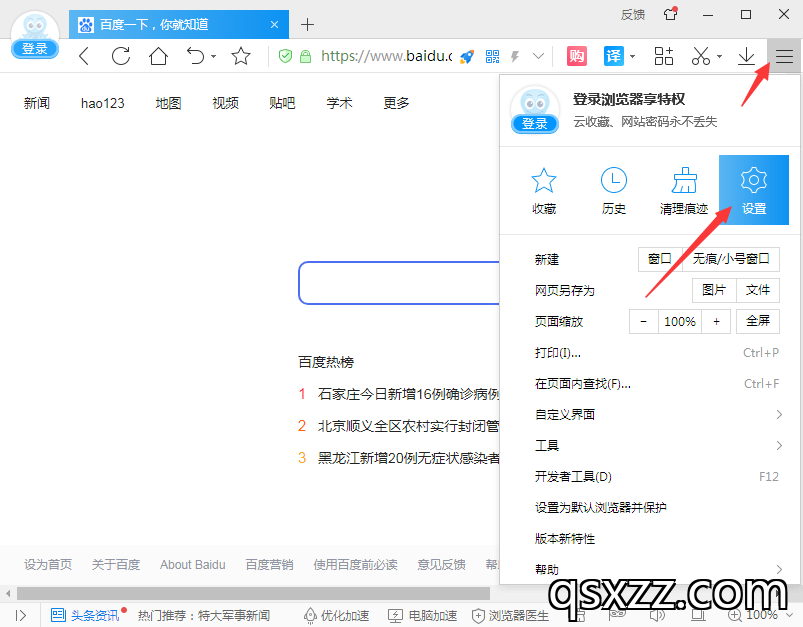Close the Baidu tab
This screenshot has height=627, width=803.
(x=274, y=25)
